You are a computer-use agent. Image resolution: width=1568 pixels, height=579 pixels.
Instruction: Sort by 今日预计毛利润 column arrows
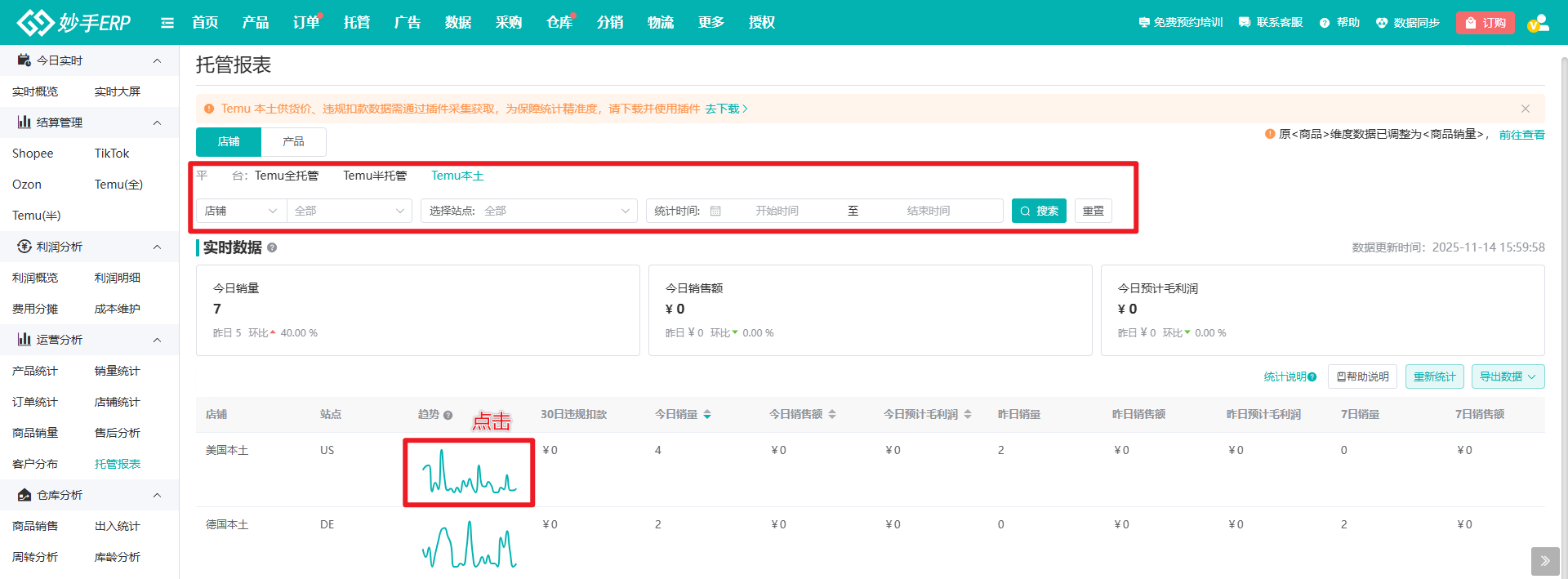click(968, 415)
